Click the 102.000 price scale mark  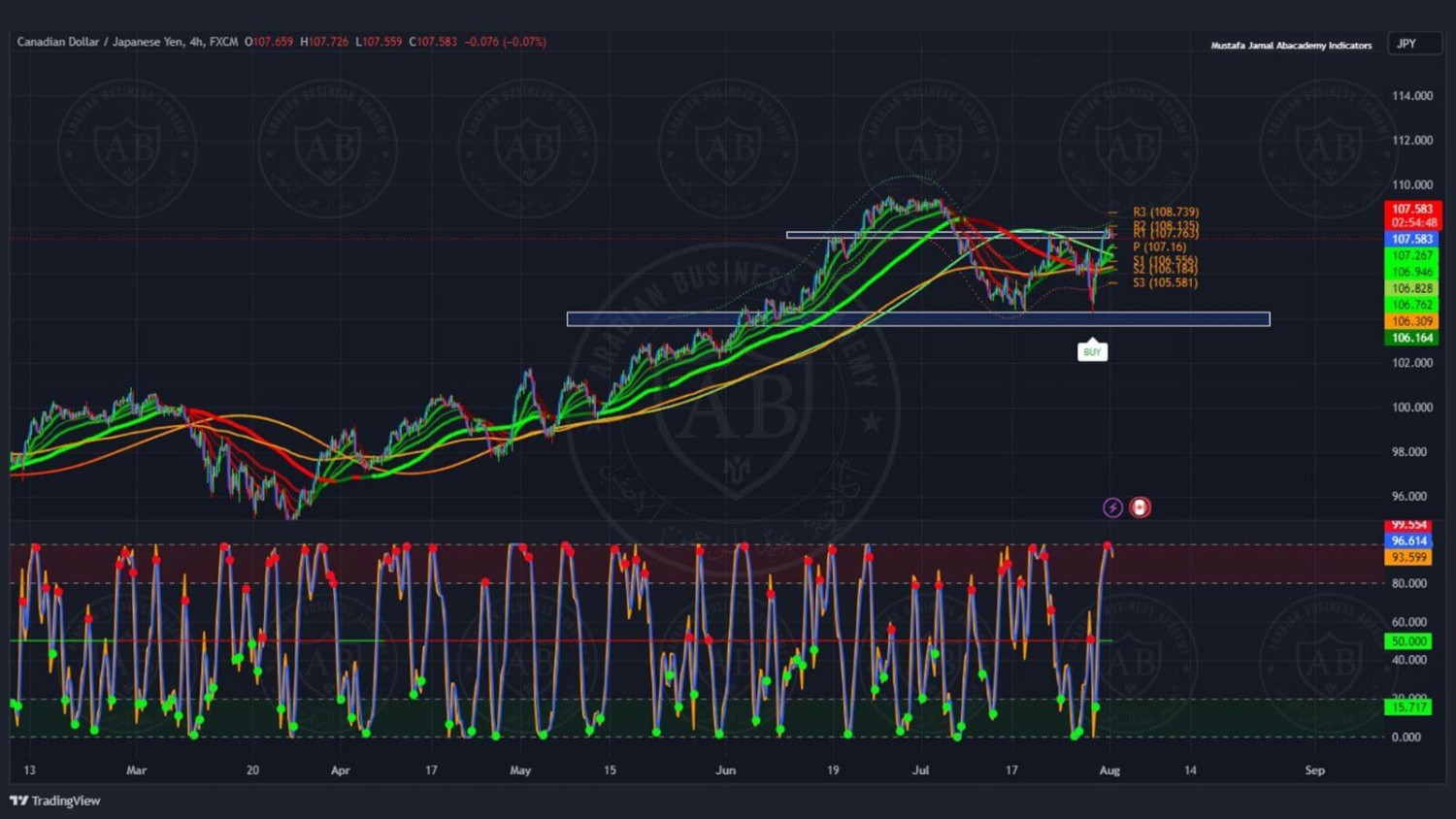pos(1412,363)
